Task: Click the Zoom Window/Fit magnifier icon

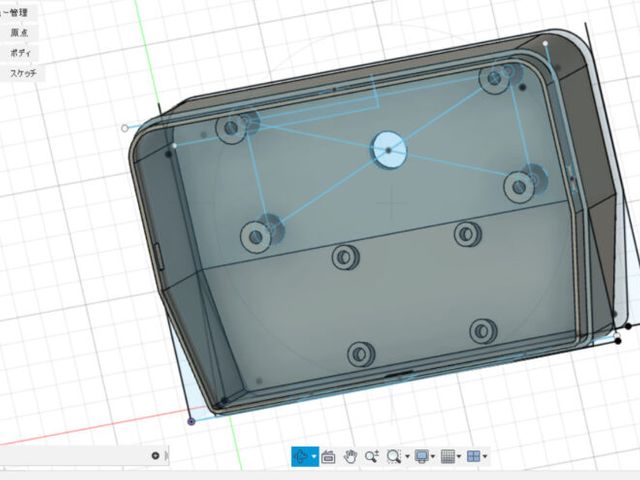Action: [393, 456]
